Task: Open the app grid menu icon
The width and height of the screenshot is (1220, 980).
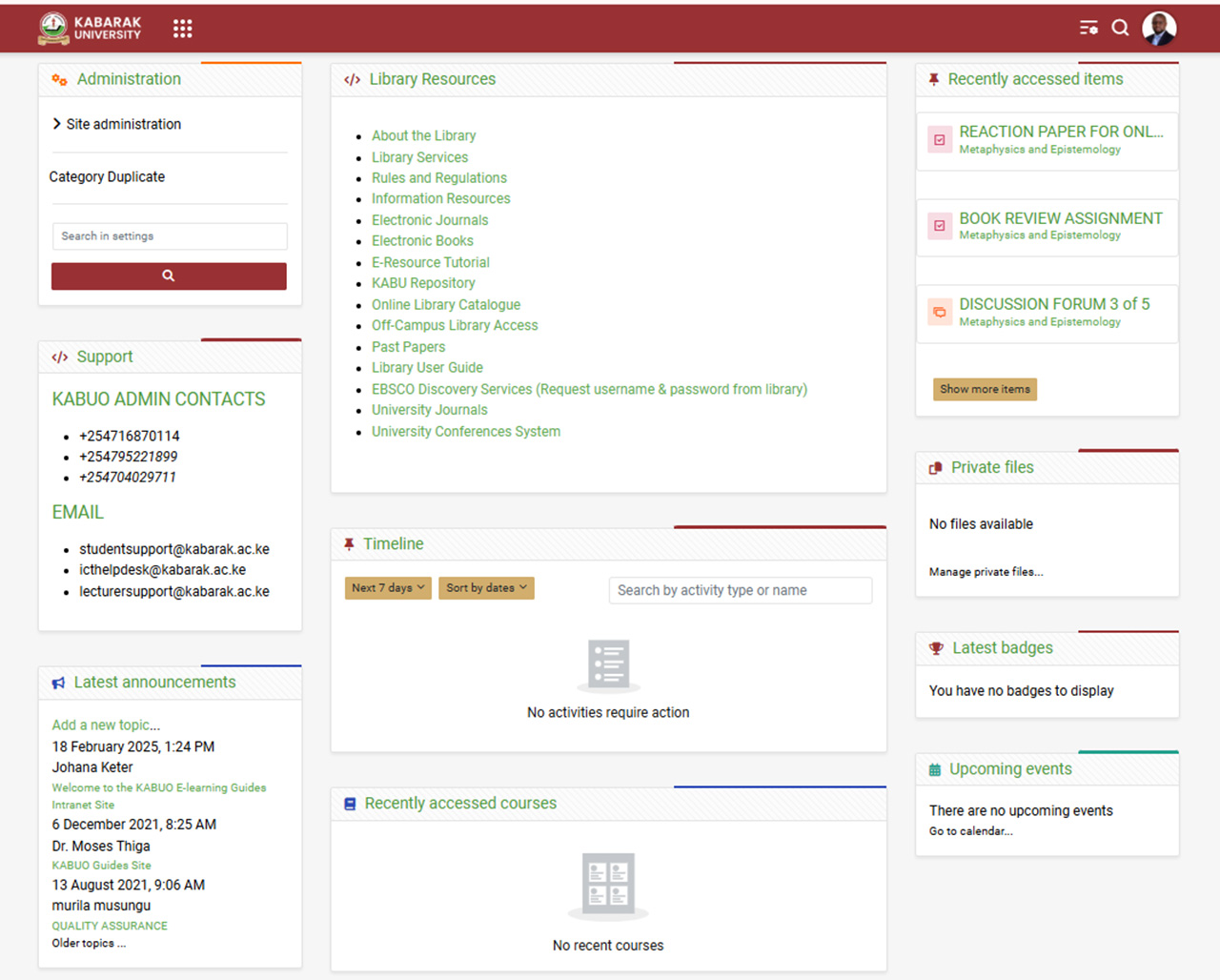Action: click(183, 29)
